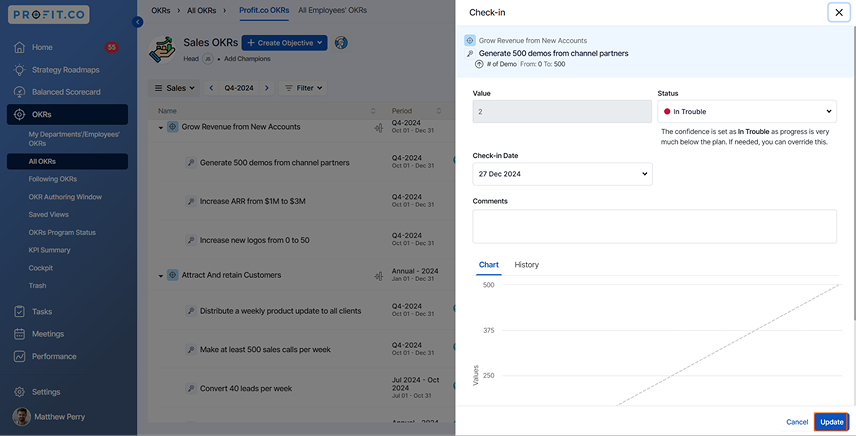Click key icon beside Increase new logos row
The width and height of the screenshot is (856, 436).
coord(191,240)
